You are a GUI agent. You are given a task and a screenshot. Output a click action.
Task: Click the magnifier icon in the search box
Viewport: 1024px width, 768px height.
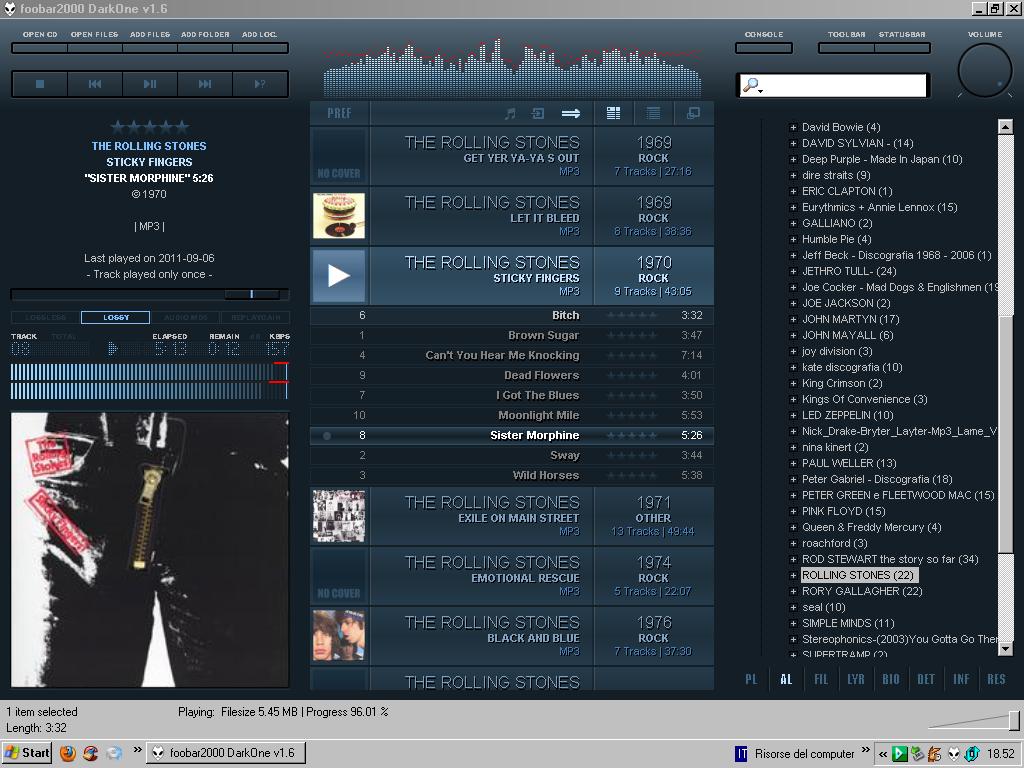[x=752, y=86]
